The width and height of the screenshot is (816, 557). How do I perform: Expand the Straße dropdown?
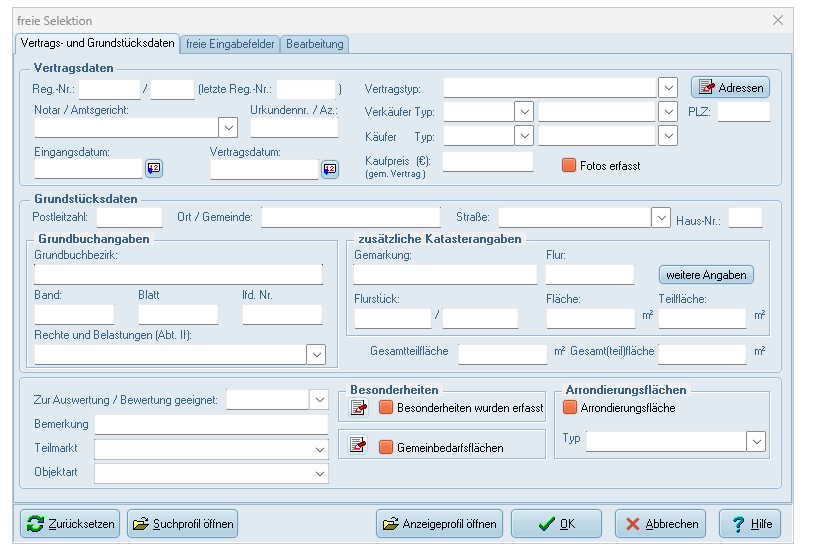point(660,217)
